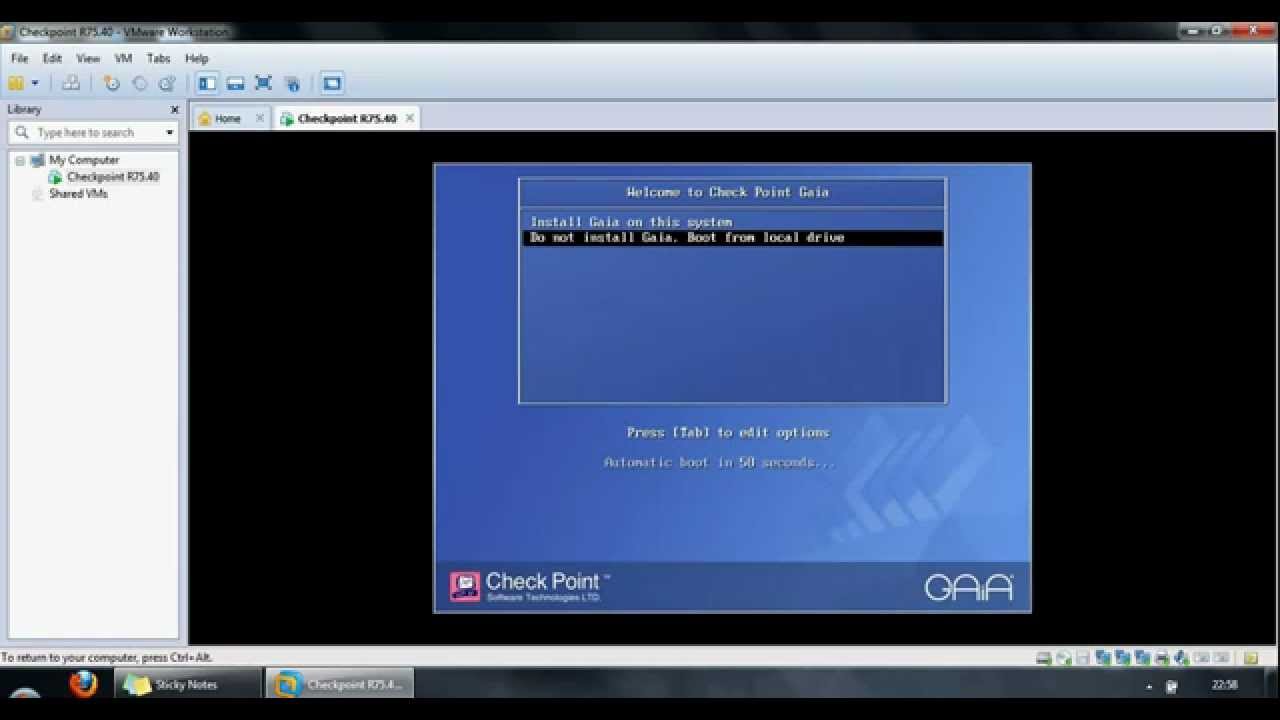
Task: Click the Send Ctrl+Alt+Del toolbar icon
Action: pos(70,83)
